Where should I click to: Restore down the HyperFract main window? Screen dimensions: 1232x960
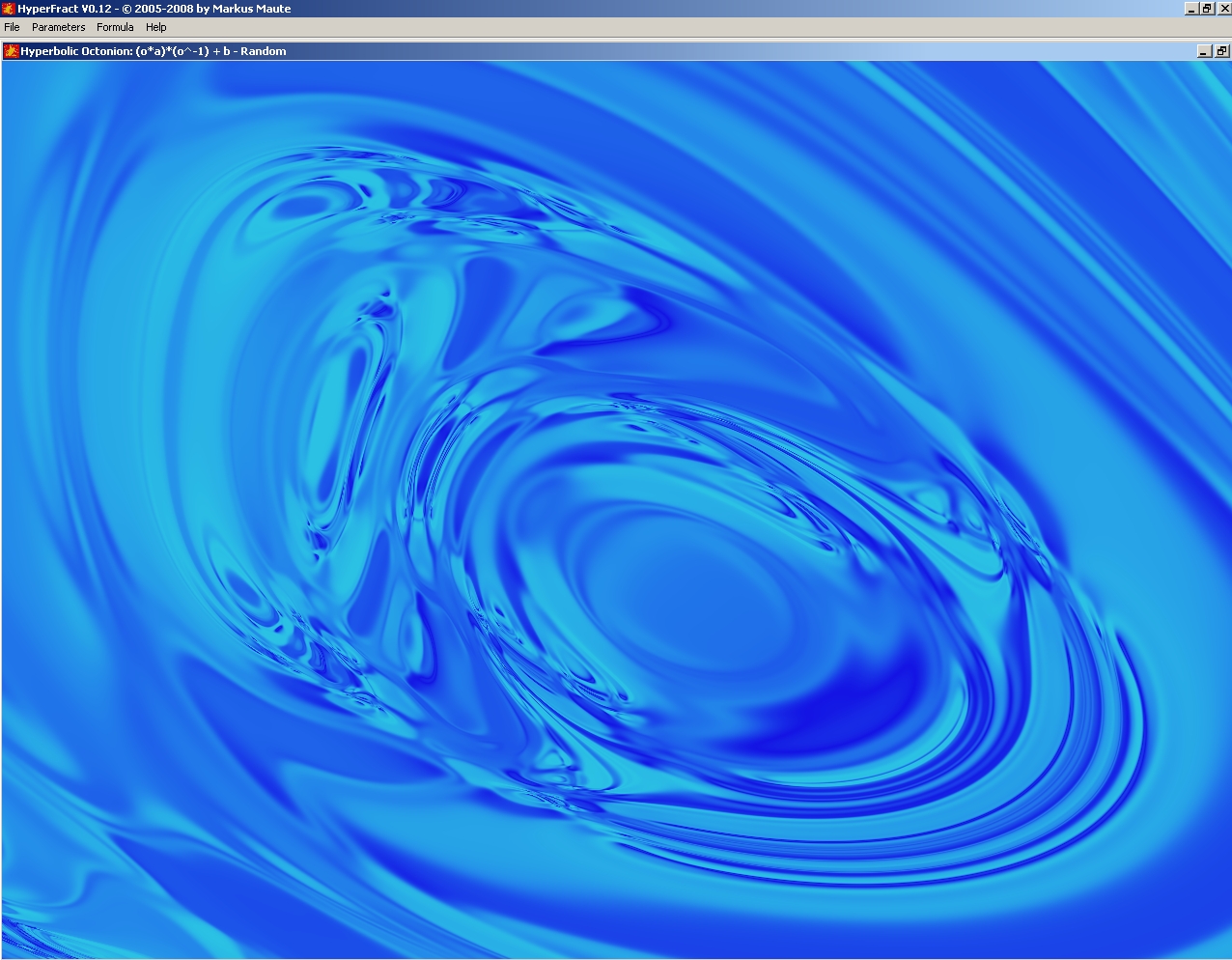point(1206,9)
